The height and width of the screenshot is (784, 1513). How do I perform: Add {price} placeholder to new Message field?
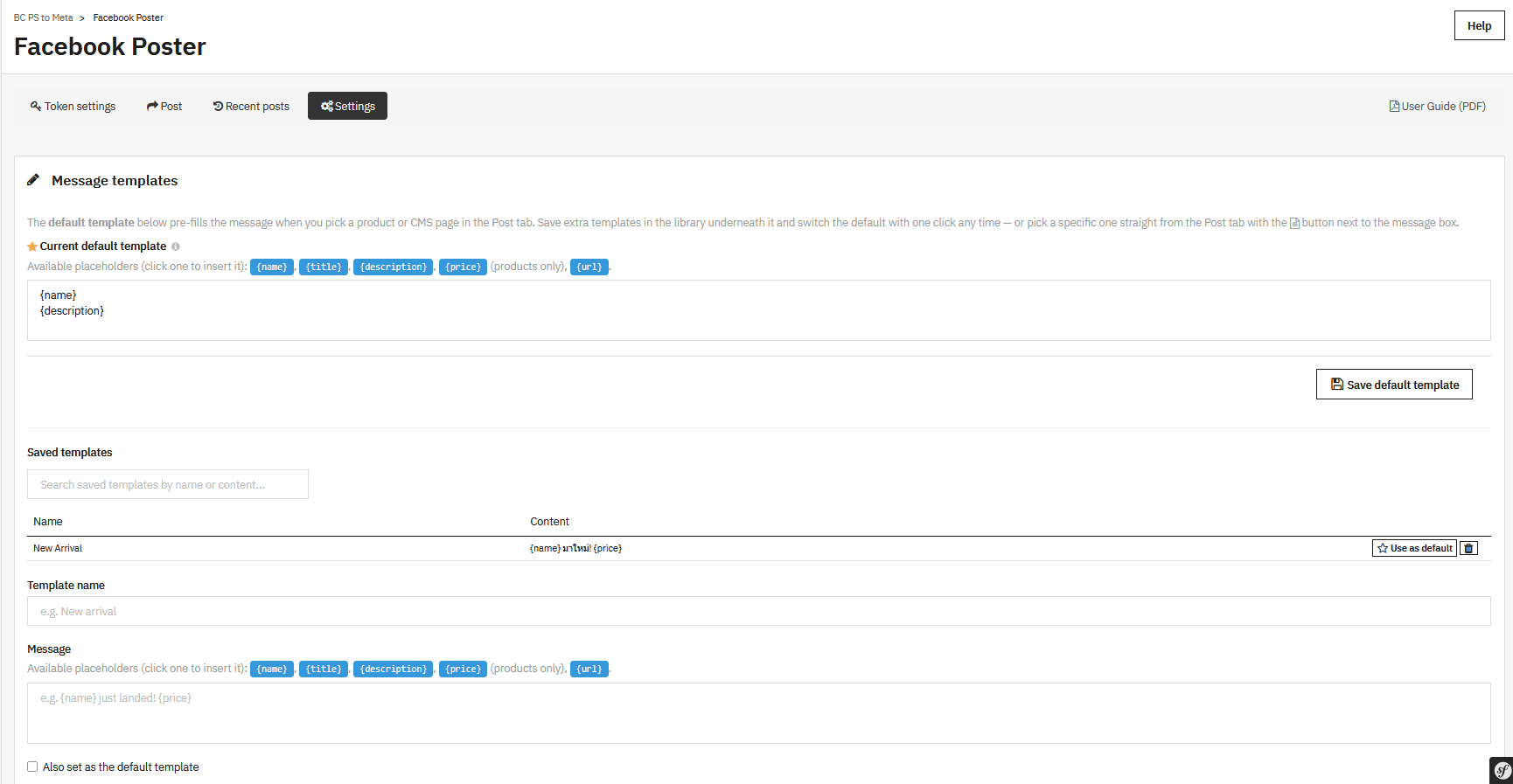pos(463,669)
